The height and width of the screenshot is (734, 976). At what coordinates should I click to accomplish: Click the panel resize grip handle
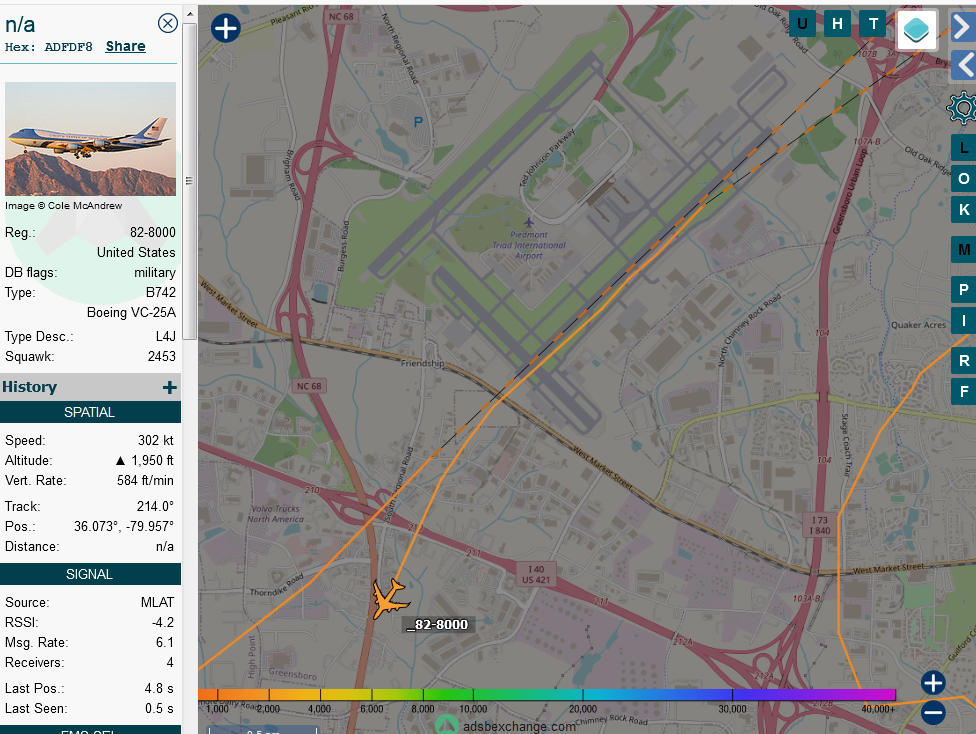[x=189, y=181]
